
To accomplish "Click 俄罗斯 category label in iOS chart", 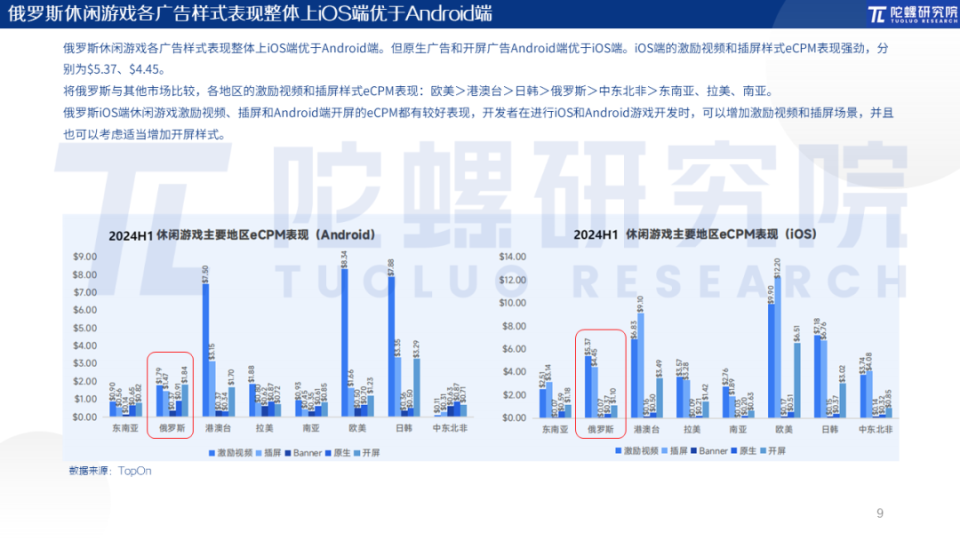I will tap(601, 429).
